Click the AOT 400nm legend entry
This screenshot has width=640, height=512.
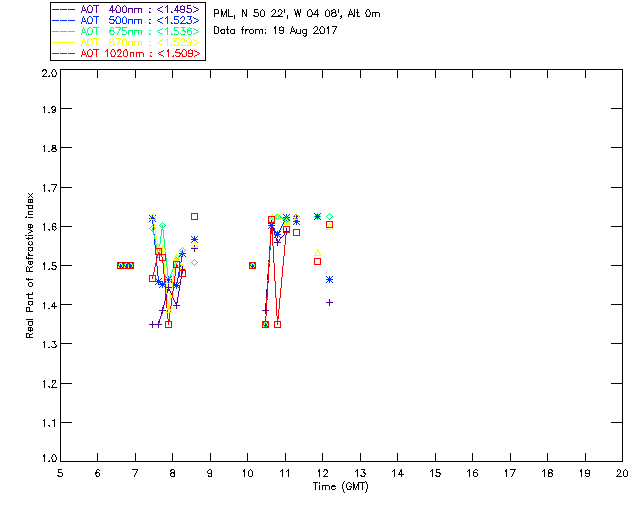point(128,9)
